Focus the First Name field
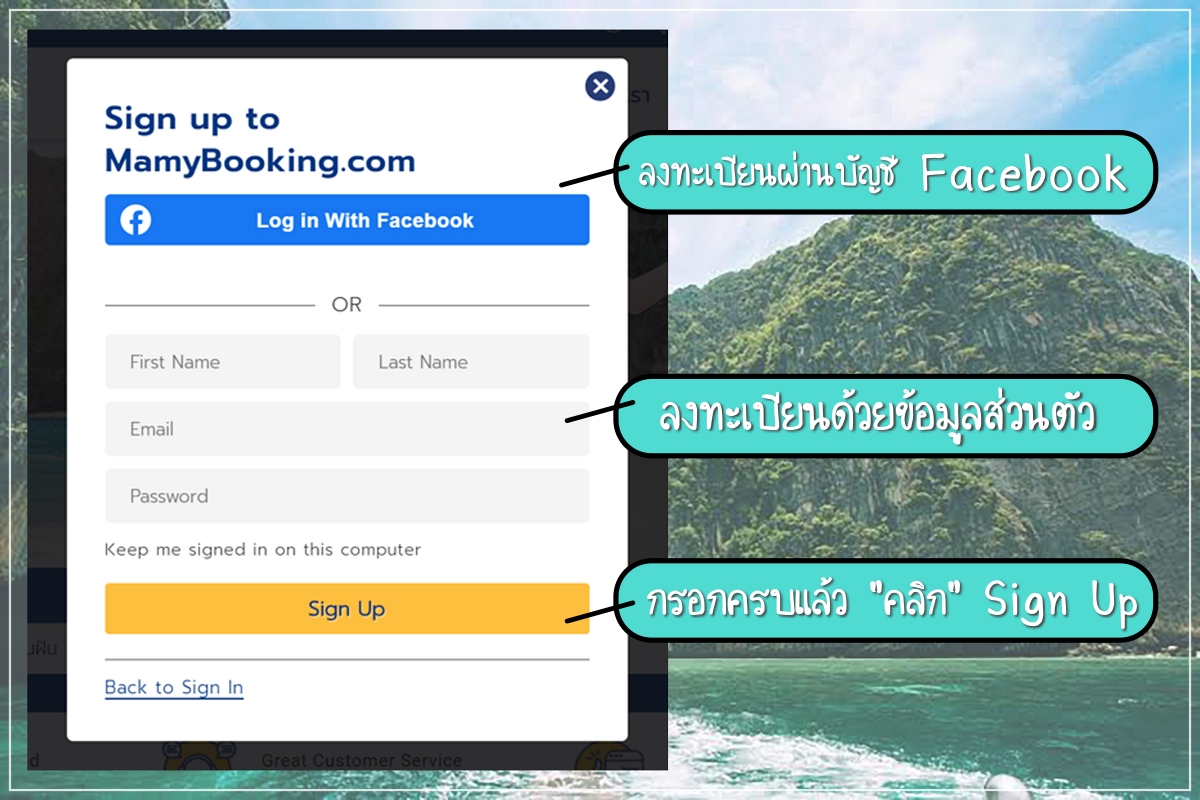The image size is (1200, 800). point(223,362)
